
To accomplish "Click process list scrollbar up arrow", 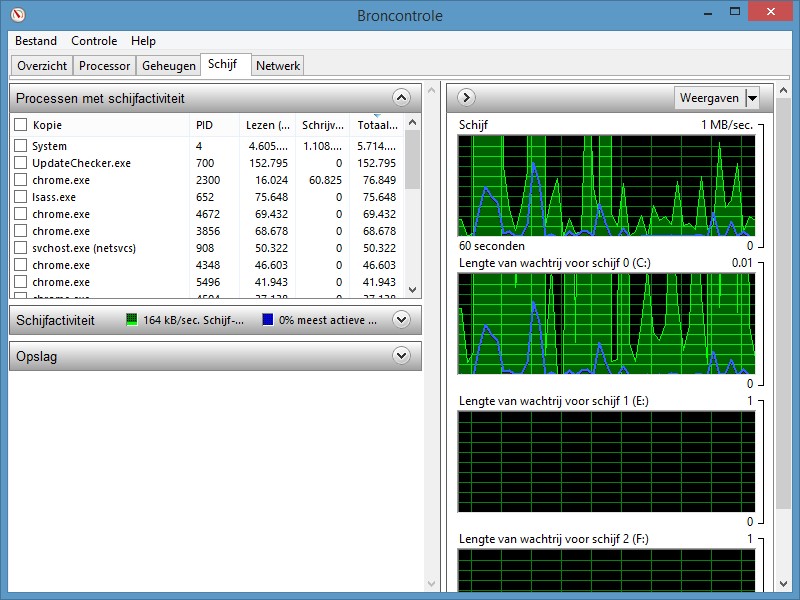I will pyautogui.click(x=413, y=122).
